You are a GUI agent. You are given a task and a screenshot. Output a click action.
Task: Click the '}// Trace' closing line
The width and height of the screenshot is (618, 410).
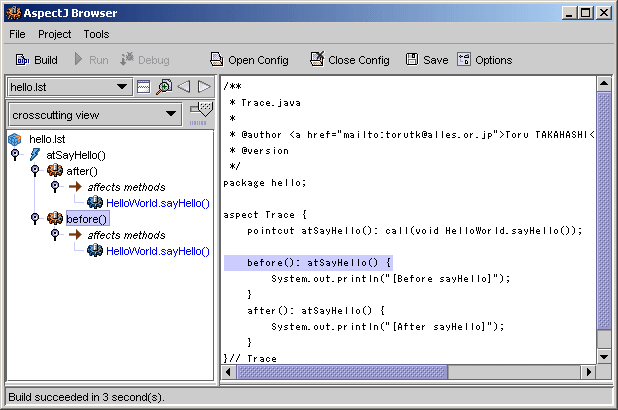click(250, 358)
